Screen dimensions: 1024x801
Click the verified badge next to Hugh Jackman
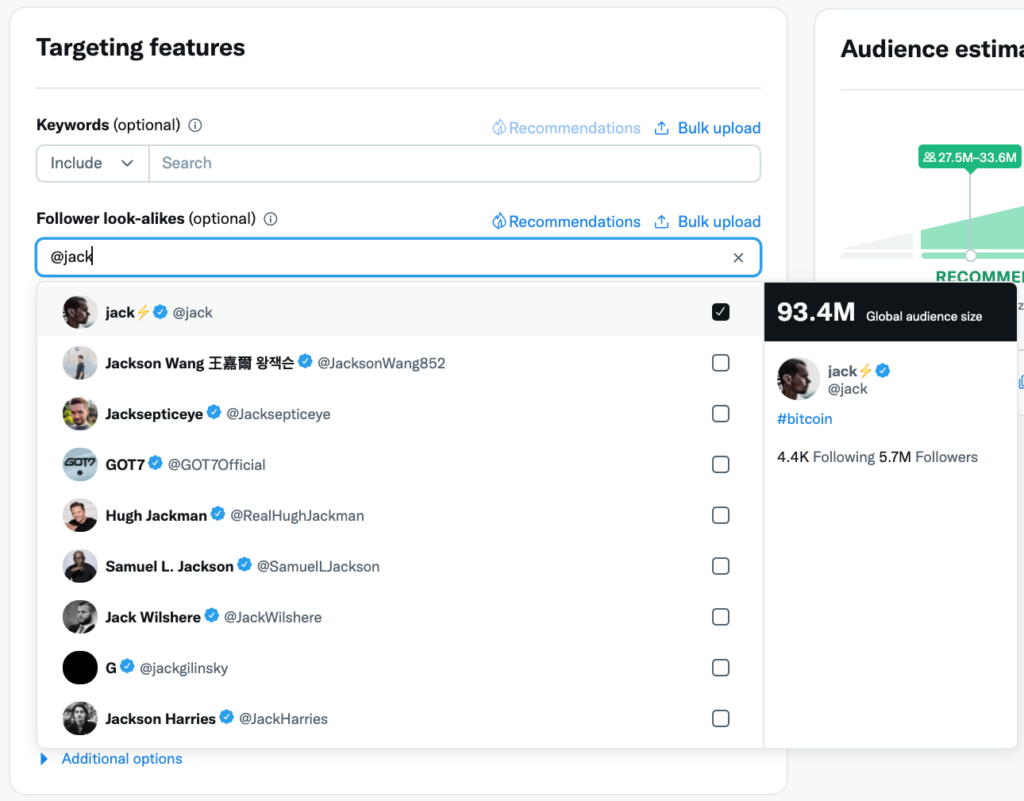tap(218, 514)
